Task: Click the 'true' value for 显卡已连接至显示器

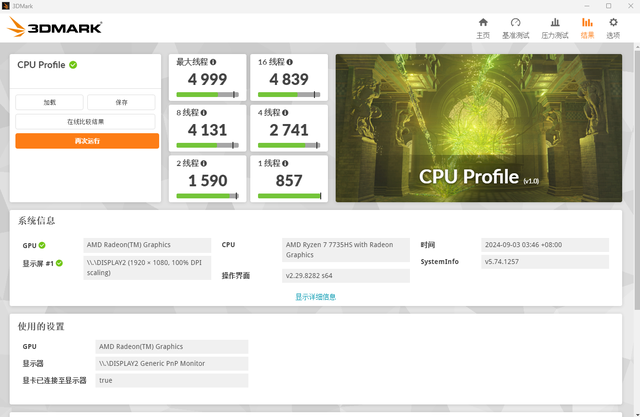Action: tap(172, 380)
